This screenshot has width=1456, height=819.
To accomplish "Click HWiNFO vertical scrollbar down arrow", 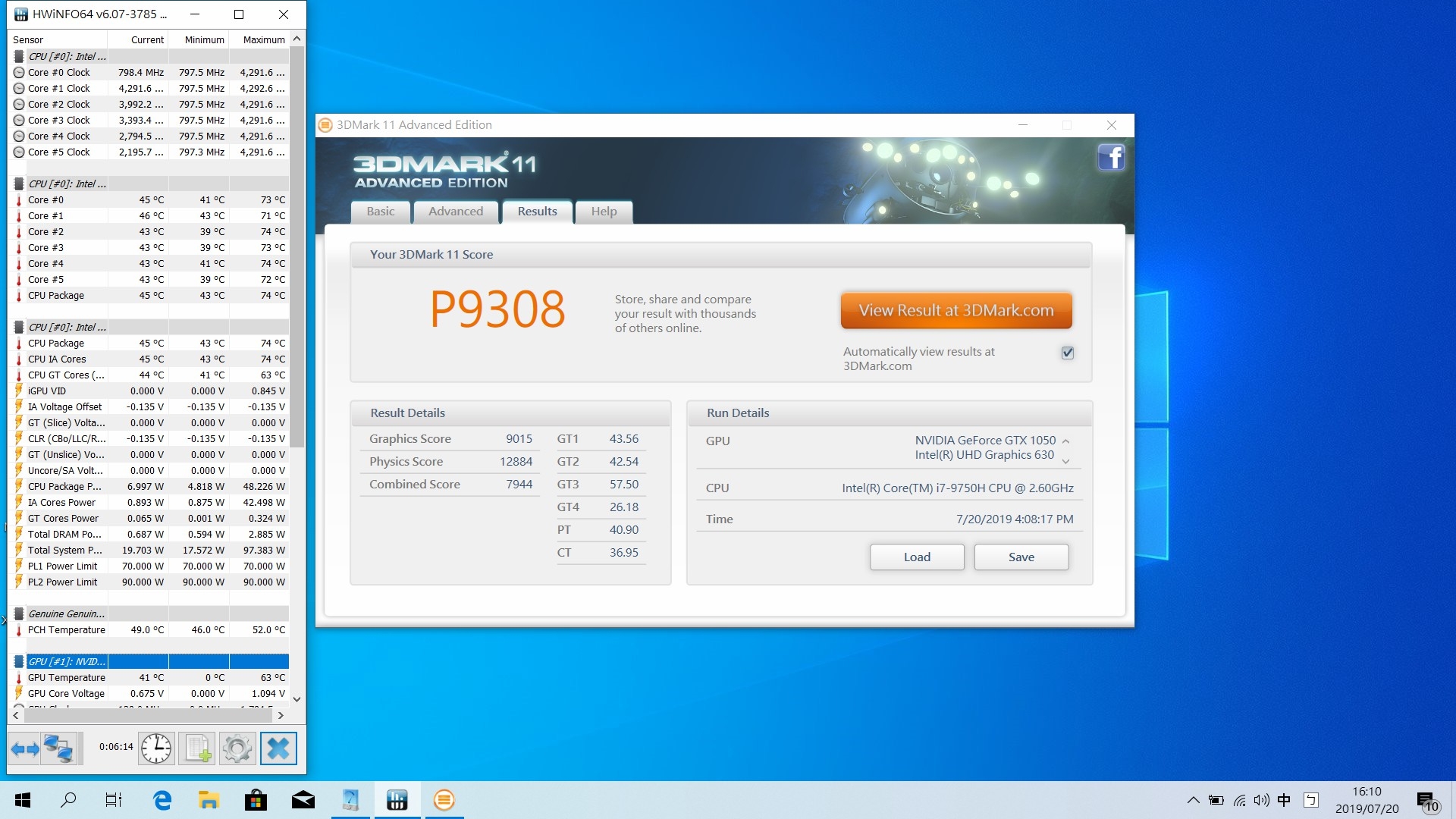I will tap(297, 699).
